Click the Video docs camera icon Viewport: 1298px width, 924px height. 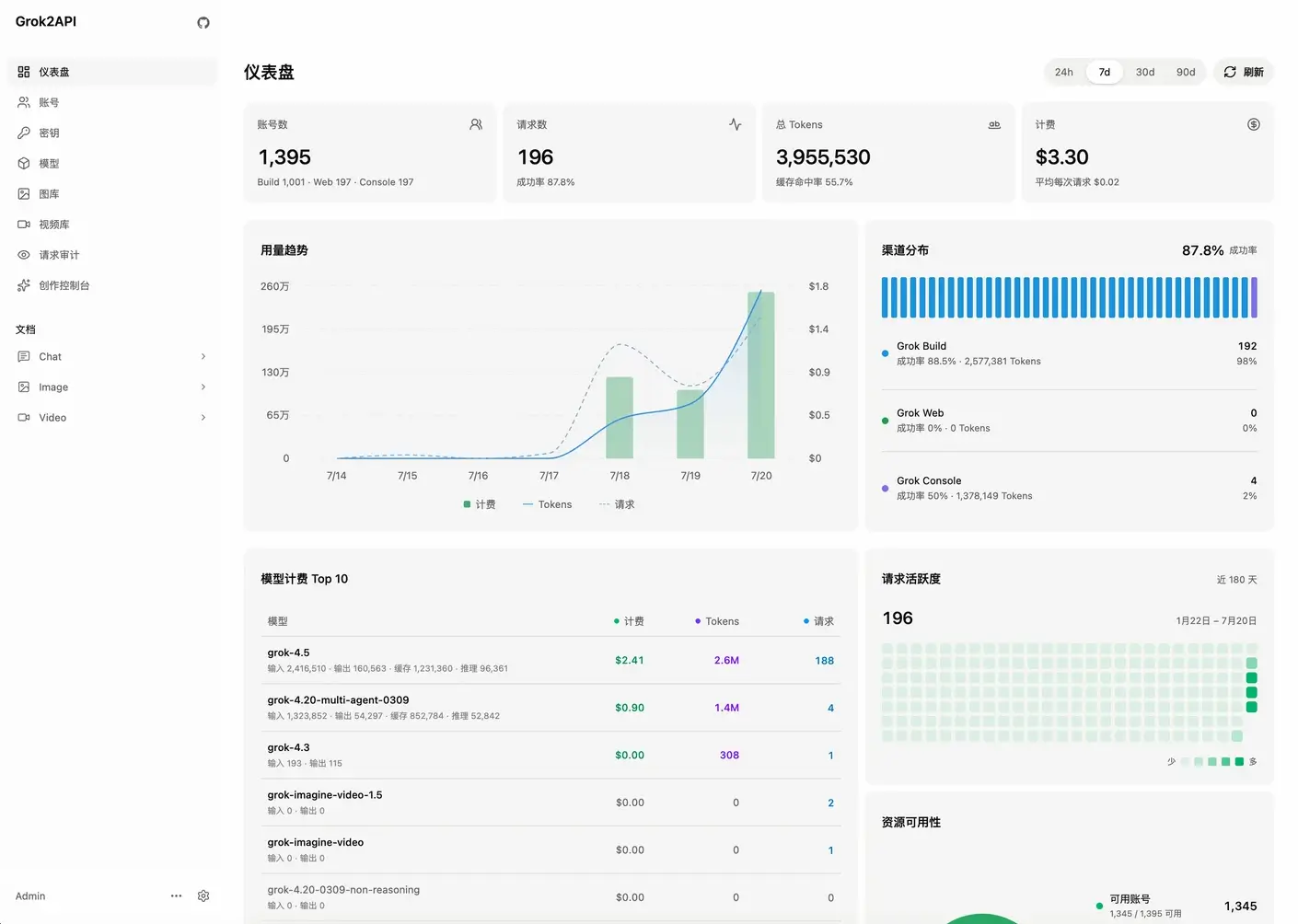tap(24, 417)
